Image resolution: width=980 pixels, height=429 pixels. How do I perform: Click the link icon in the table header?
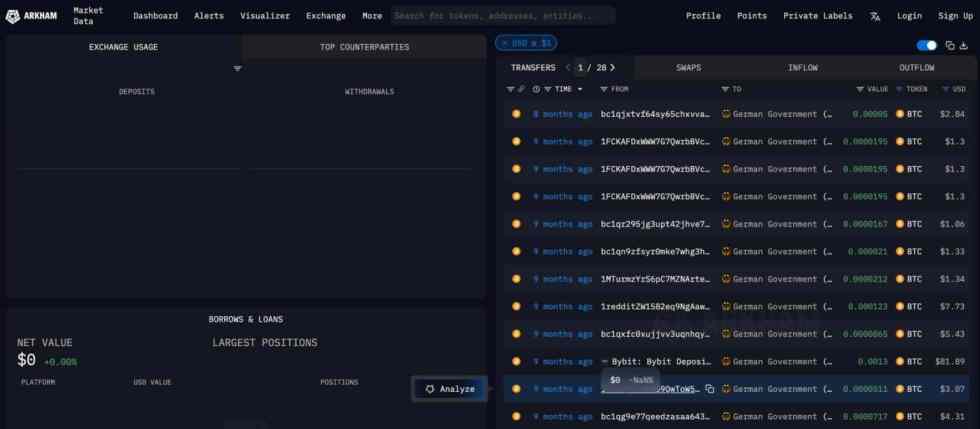click(x=520, y=89)
